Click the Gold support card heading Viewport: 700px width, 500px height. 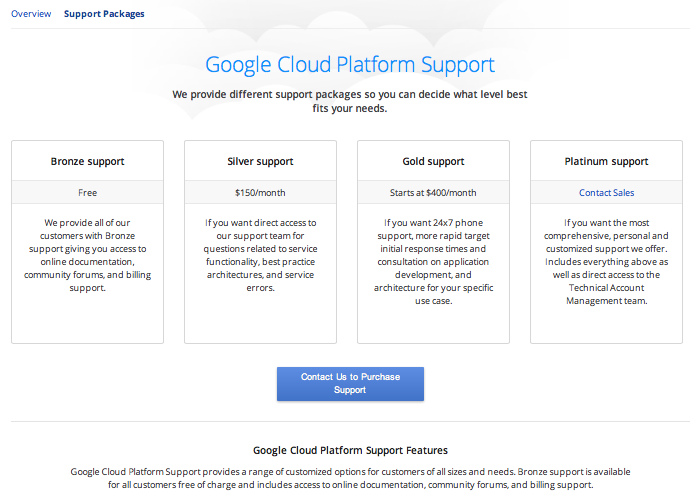tap(433, 161)
